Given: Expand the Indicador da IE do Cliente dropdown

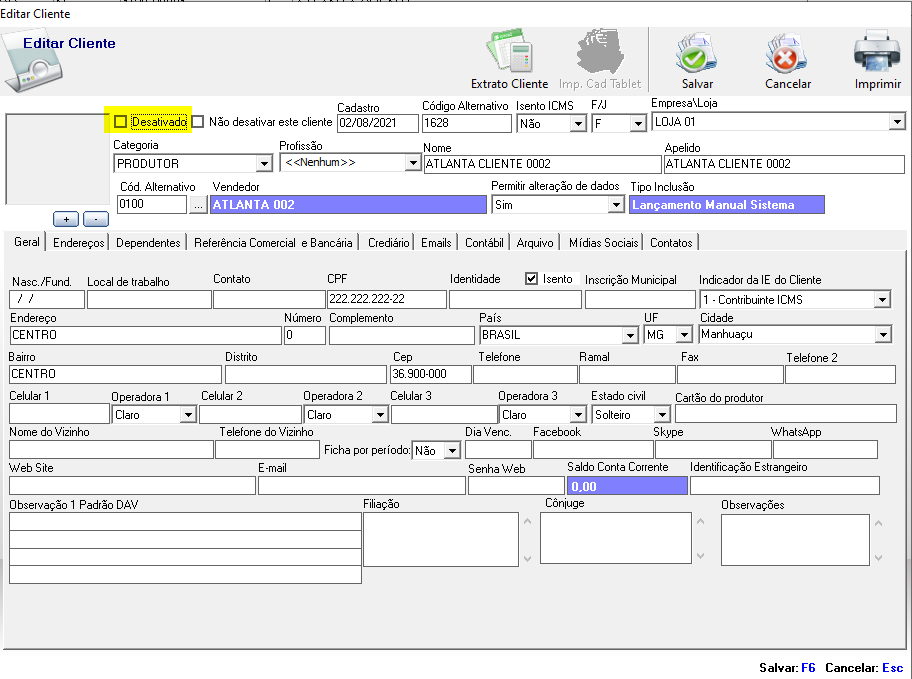Looking at the screenshot, I should pos(882,300).
